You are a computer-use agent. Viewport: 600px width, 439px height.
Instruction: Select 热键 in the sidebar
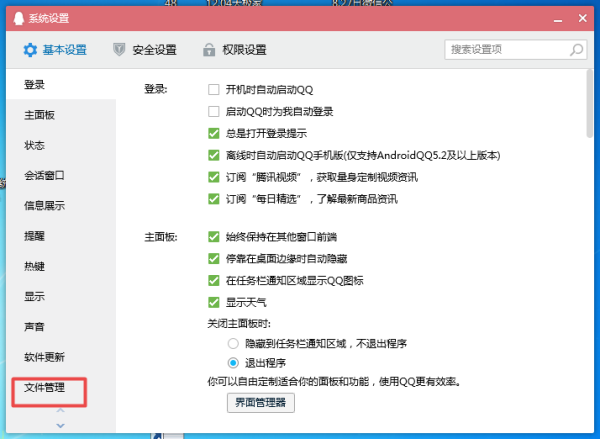(x=61, y=266)
